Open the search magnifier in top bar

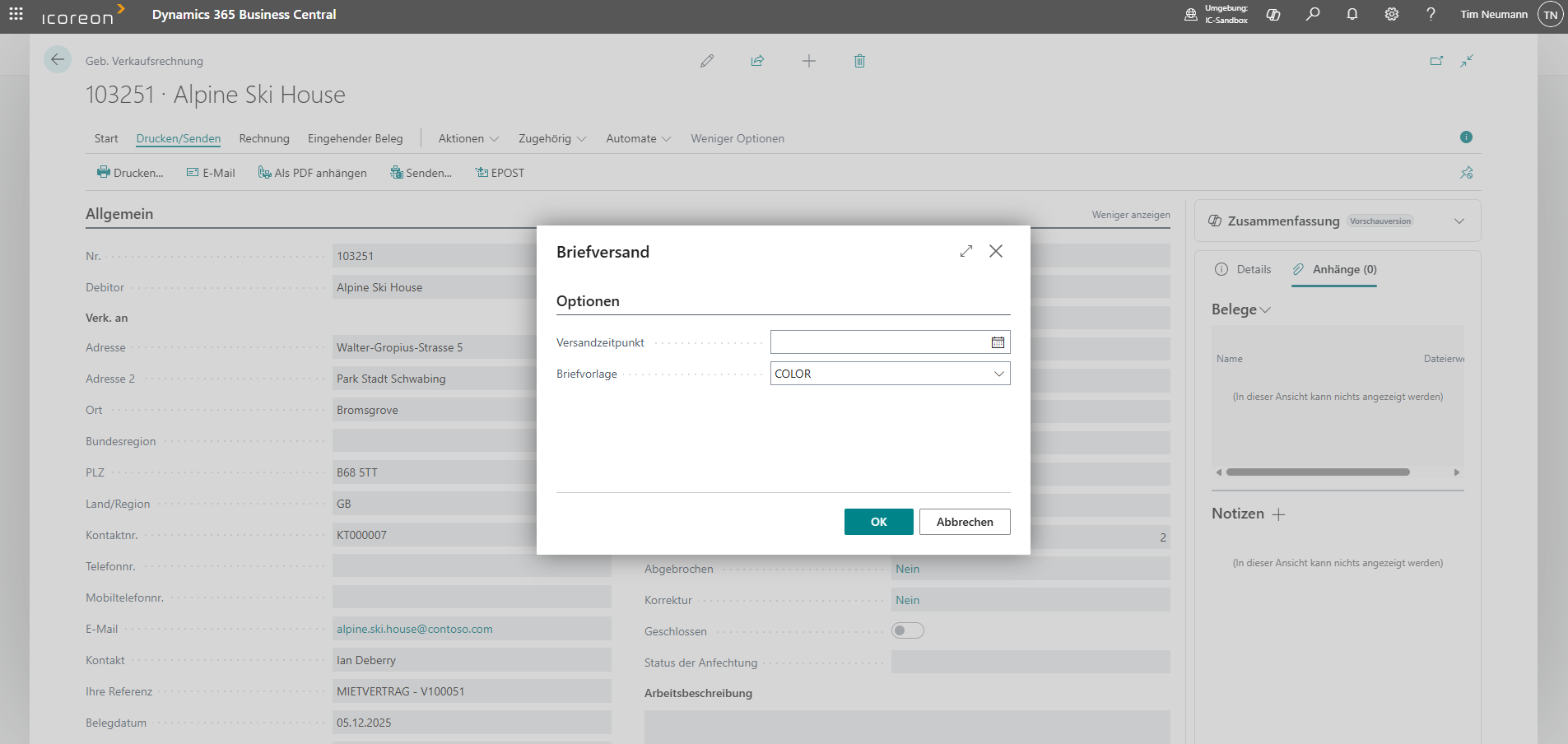click(x=1313, y=15)
